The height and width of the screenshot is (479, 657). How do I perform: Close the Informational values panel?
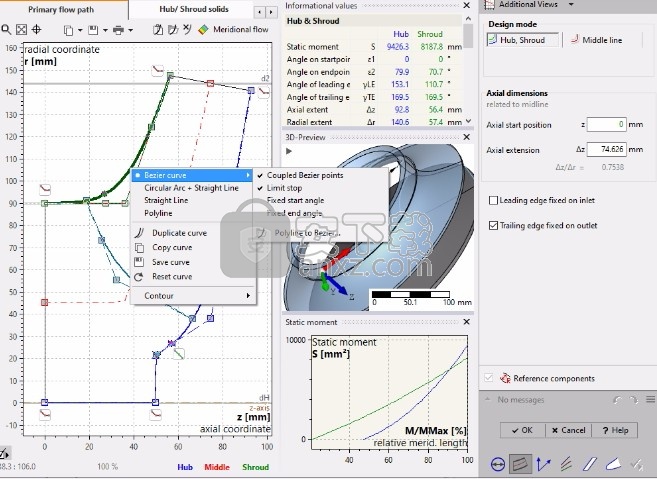466,5
